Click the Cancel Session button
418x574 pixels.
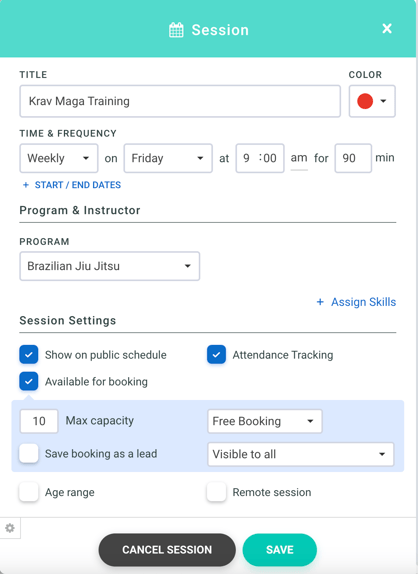167,550
